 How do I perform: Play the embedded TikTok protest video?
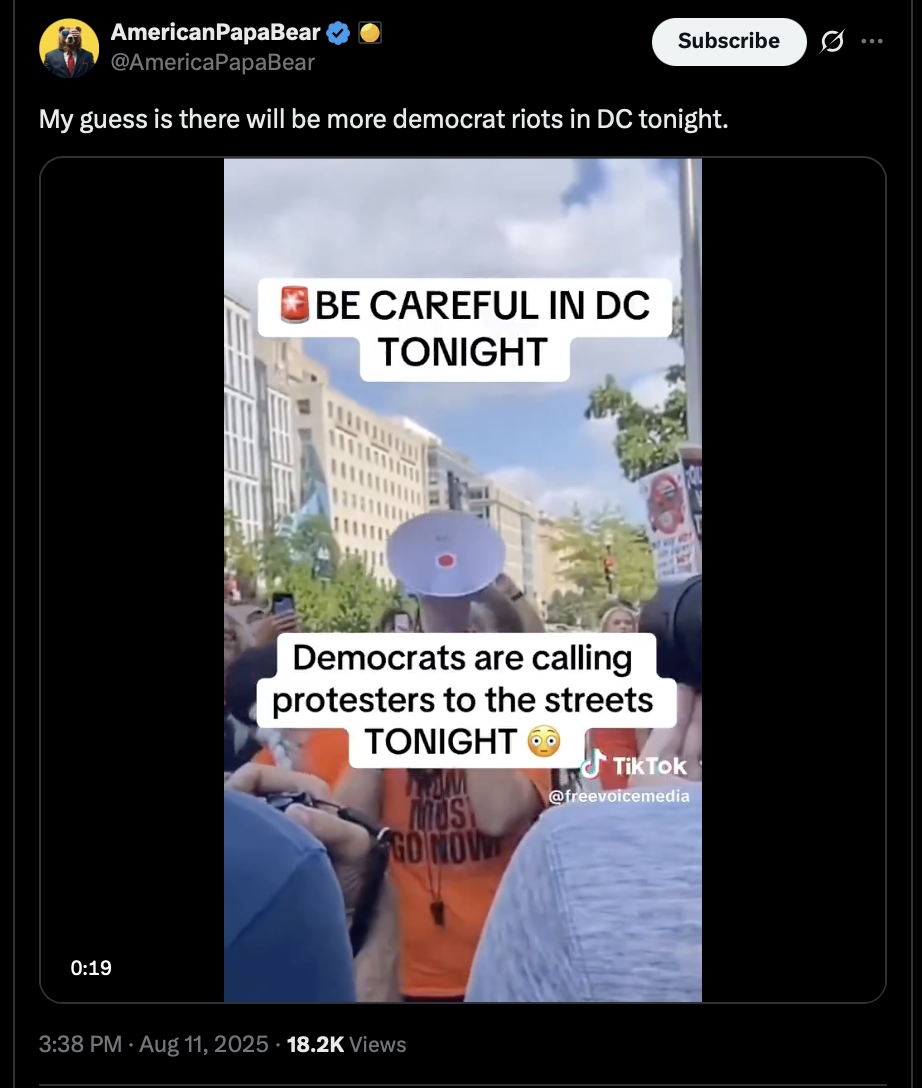463,580
